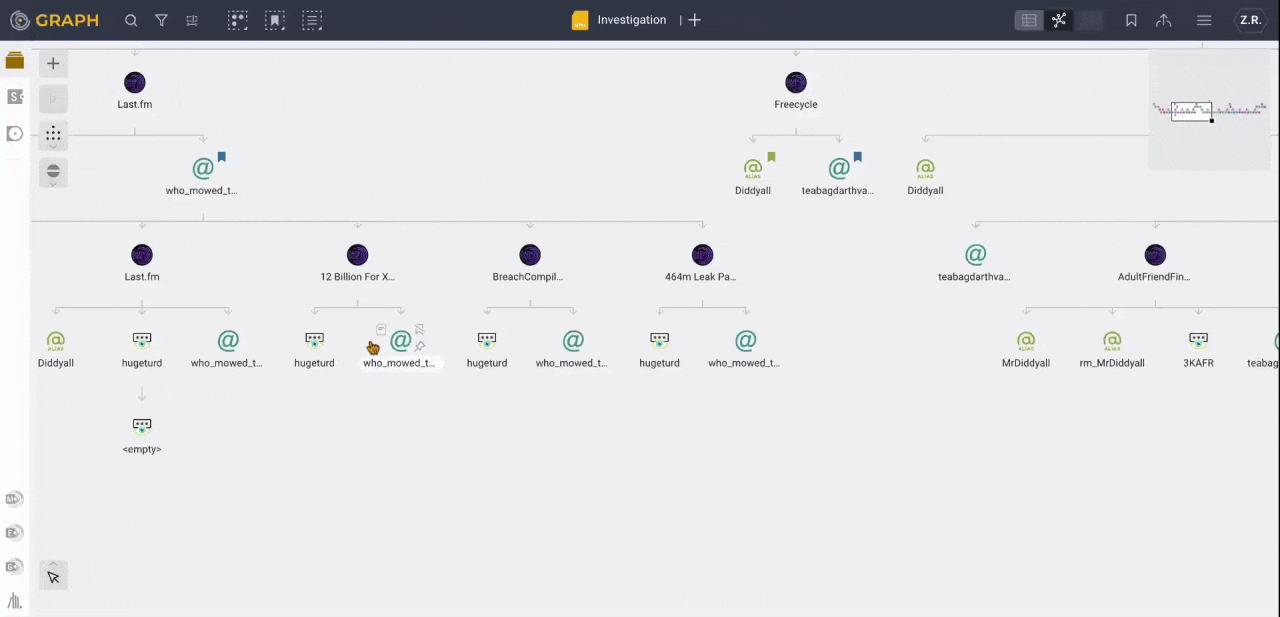Select the bookmarked teabagdarthva email under Freecycle
Image resolution: width=1280 pixels, height=617 pixels.
tap(839, 168)
